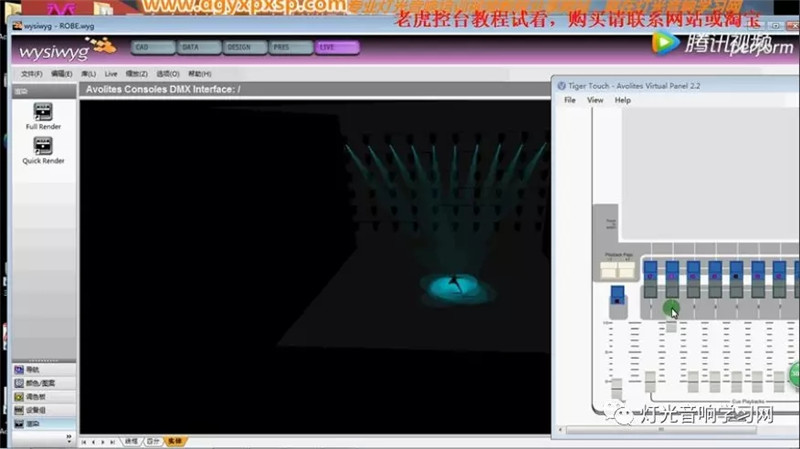This screenshot has height=449, width=800.
Task: Select the first bottom view tab
Action: 132,441
